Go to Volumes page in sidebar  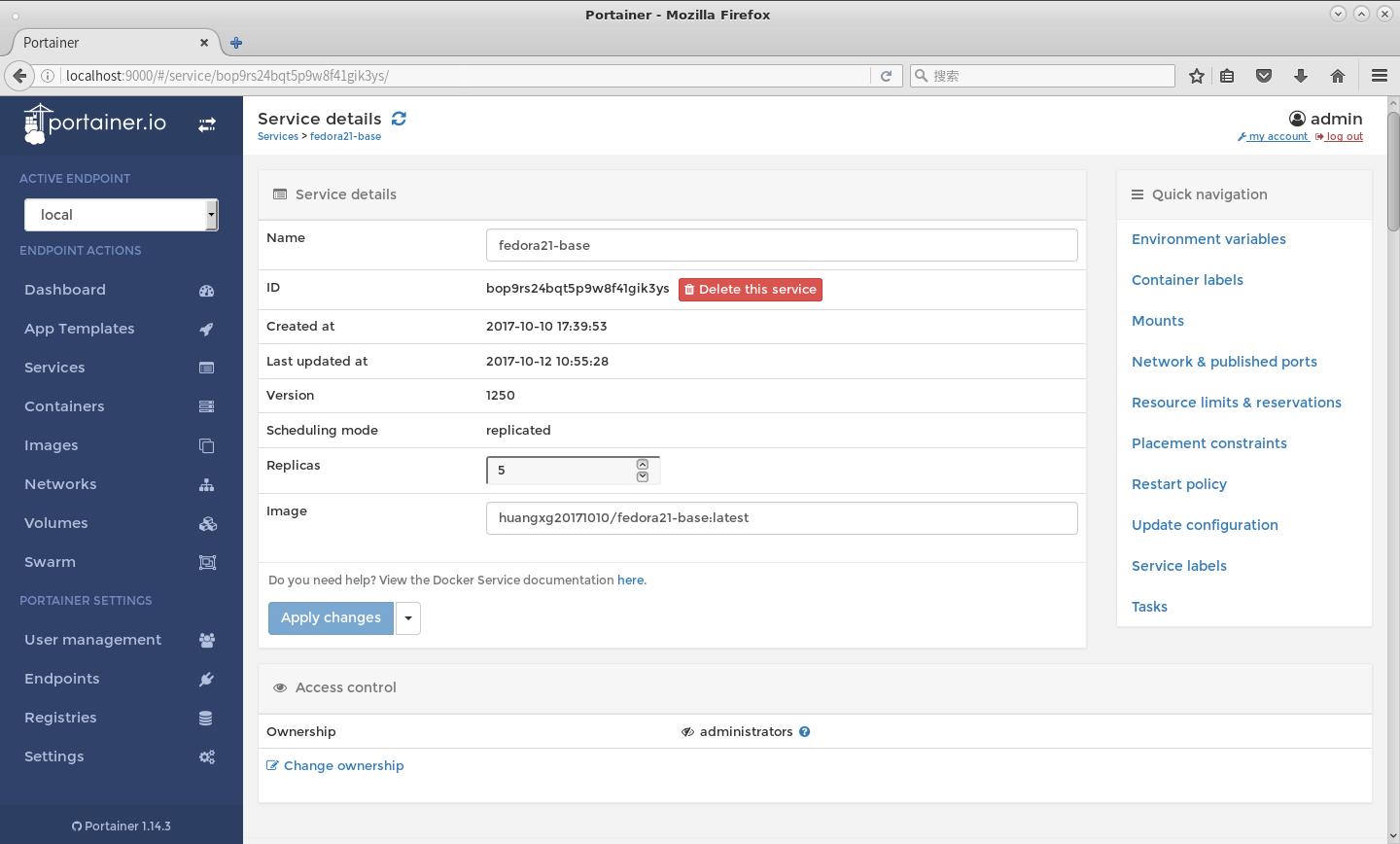[55, 523]
